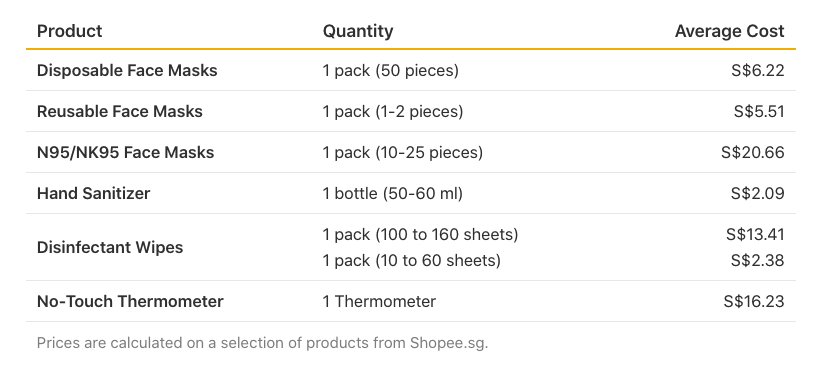Click the S$16.23 thermometer price

(x=754, y=301)
